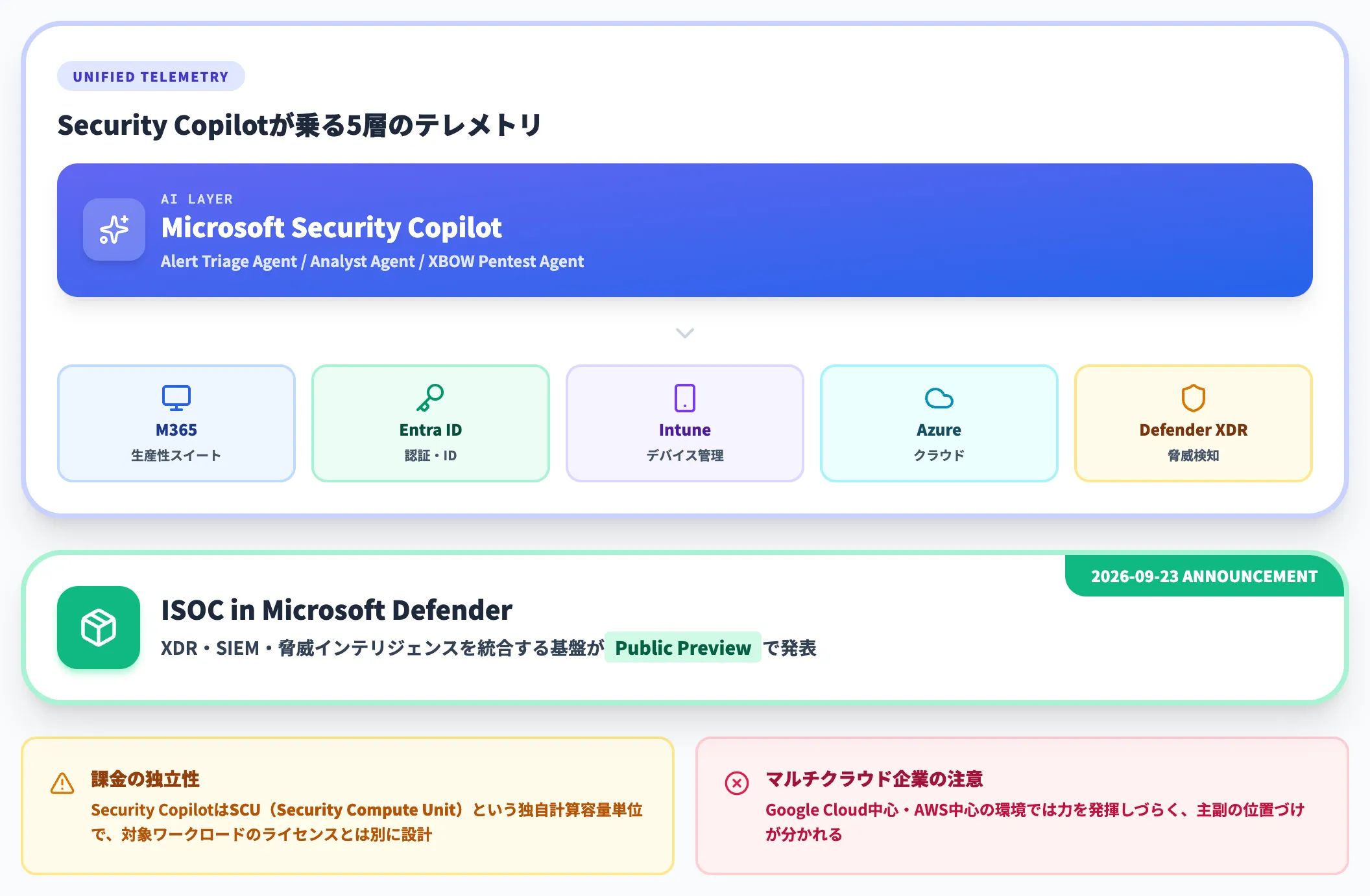Viewport: 1370px width, 896px height.
Task: Click 生産性スイート under M365
Action: [x=176, y=456]
